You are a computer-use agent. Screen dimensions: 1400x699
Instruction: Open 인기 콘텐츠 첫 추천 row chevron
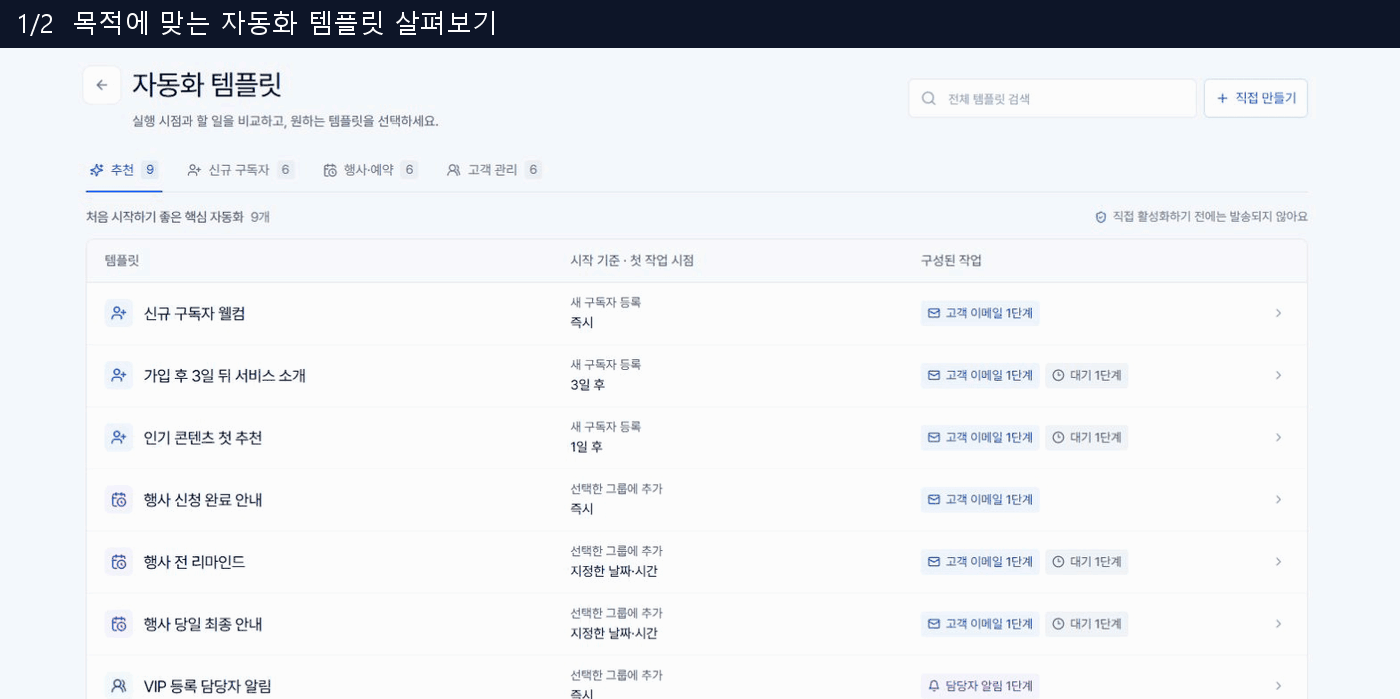click(1278, 437)
